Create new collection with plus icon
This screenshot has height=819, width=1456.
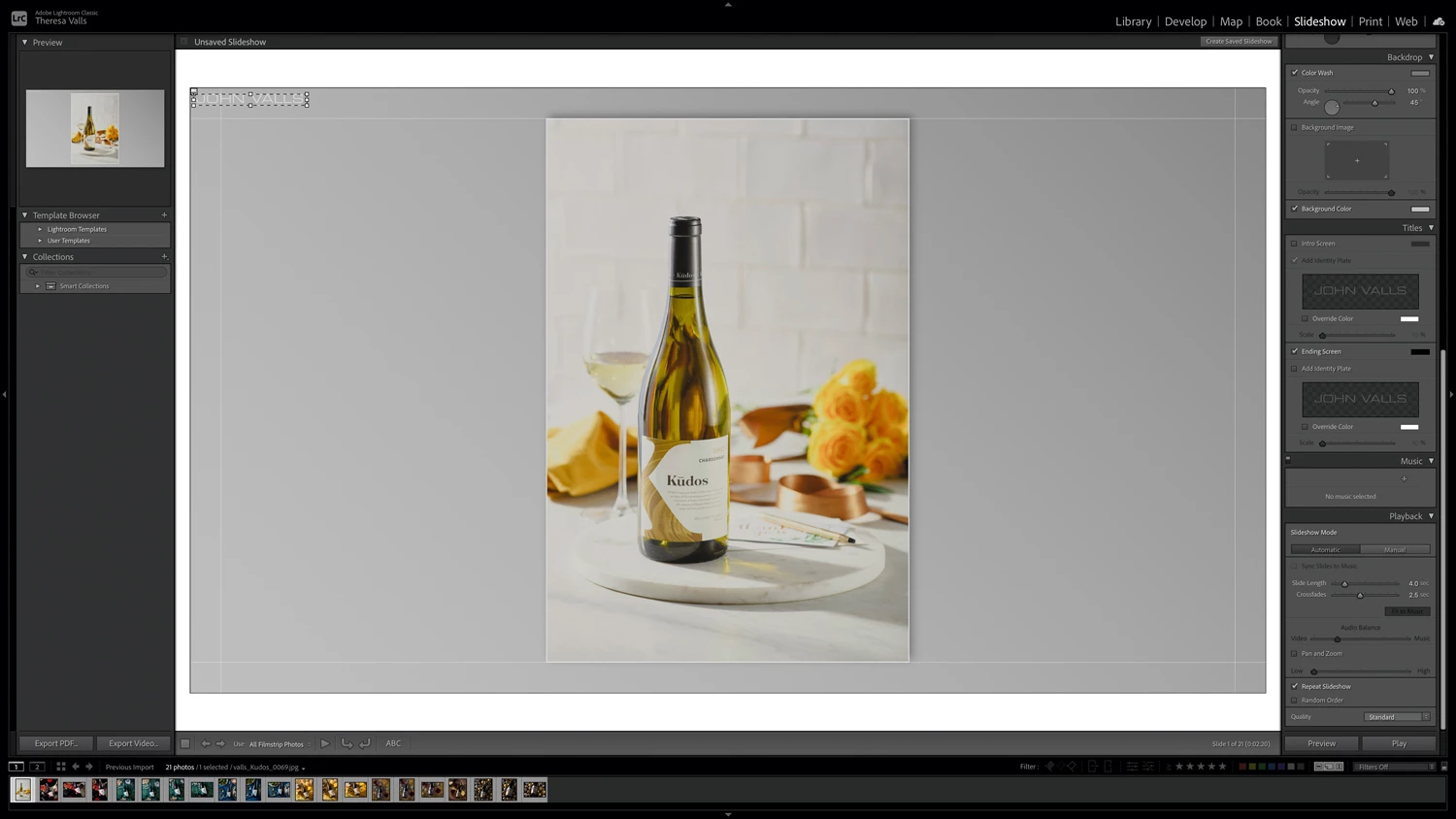pyautogui.click(x=164, y=257)
